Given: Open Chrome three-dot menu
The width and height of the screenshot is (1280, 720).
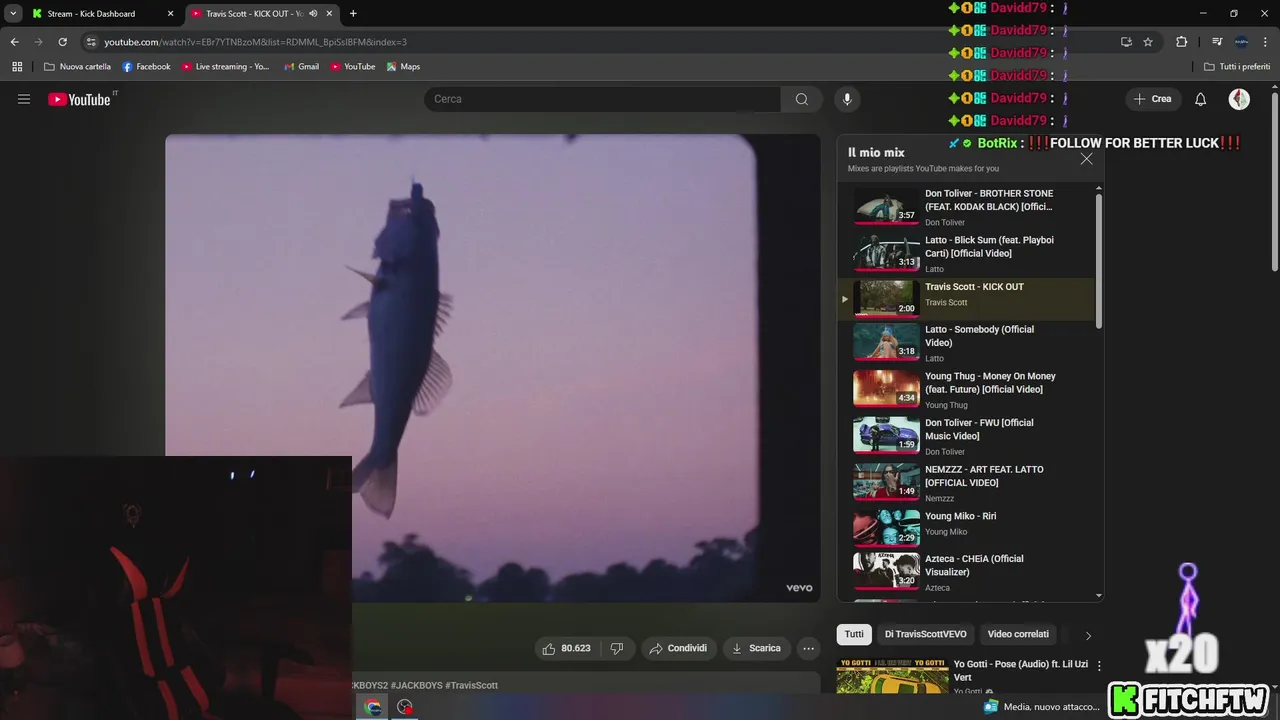Looking at the screenshot, I should [x=1266, y=42].
